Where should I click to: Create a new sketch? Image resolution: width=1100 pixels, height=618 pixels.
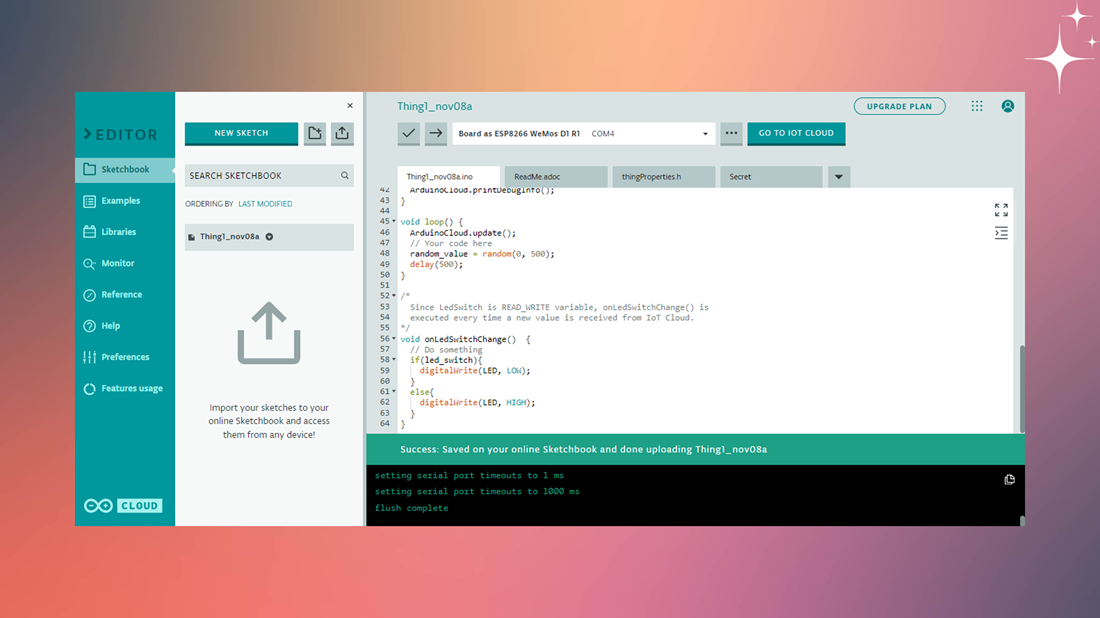241,133
